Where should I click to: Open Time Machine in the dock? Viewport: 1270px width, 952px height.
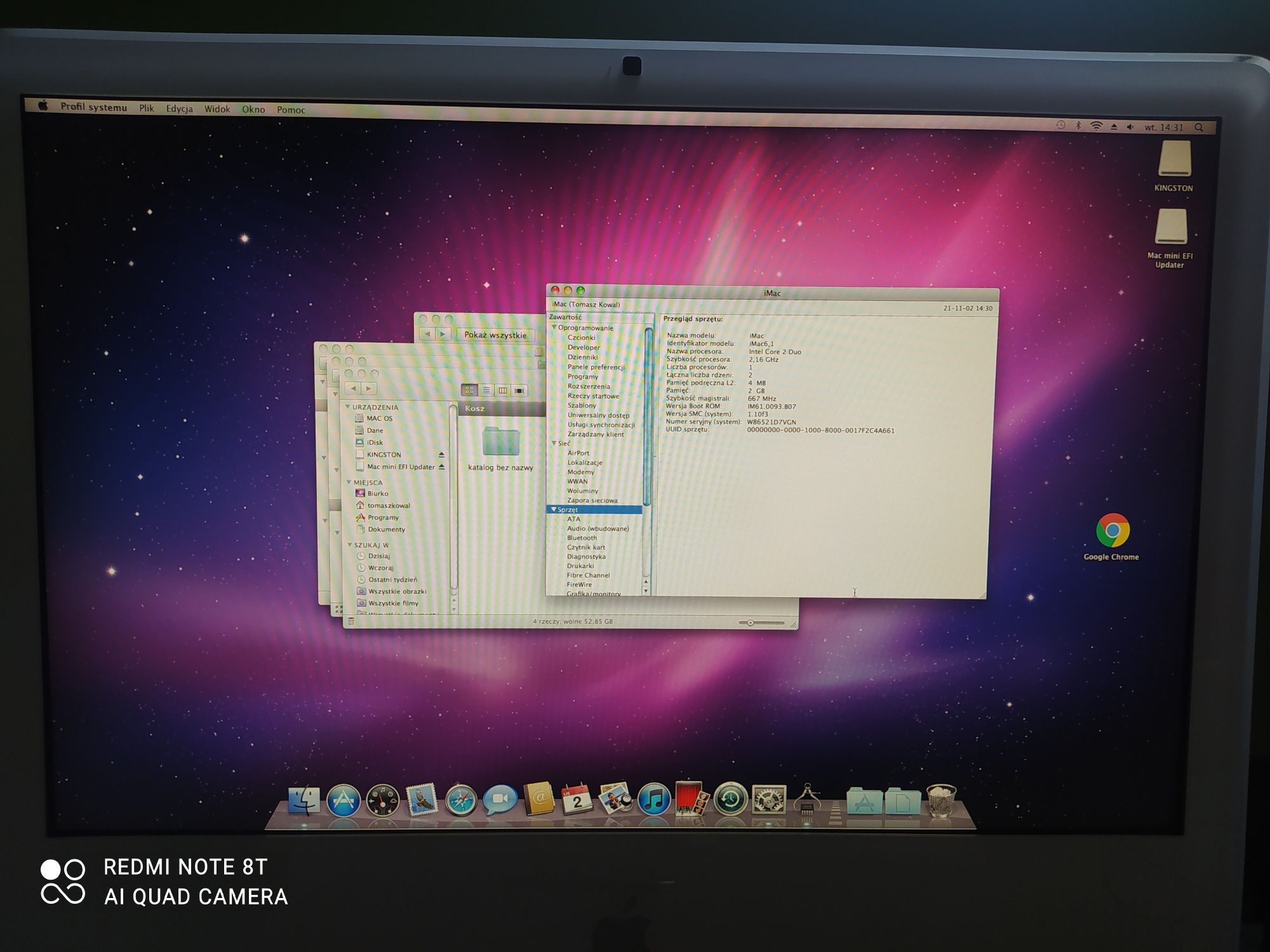tap(730, 799)
